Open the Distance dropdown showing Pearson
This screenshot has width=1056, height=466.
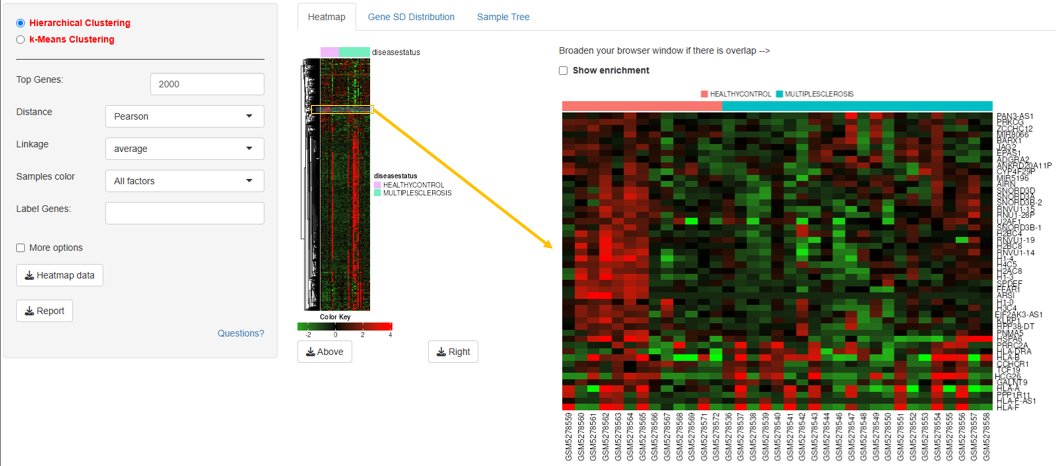(185, 116)
